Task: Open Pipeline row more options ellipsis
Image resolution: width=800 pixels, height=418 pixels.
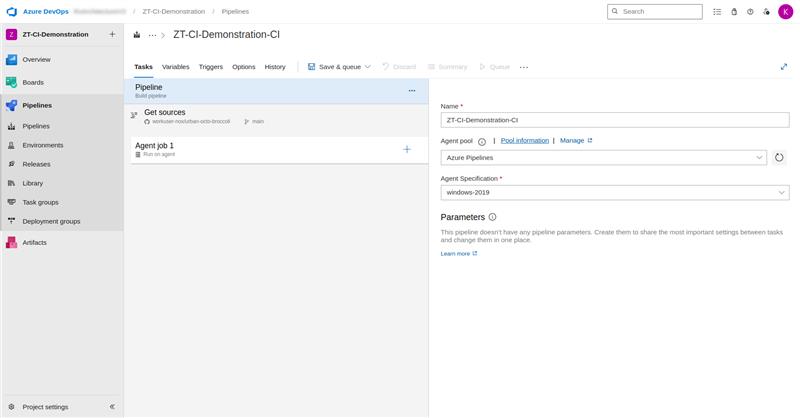Action: (x=412, y=91)
